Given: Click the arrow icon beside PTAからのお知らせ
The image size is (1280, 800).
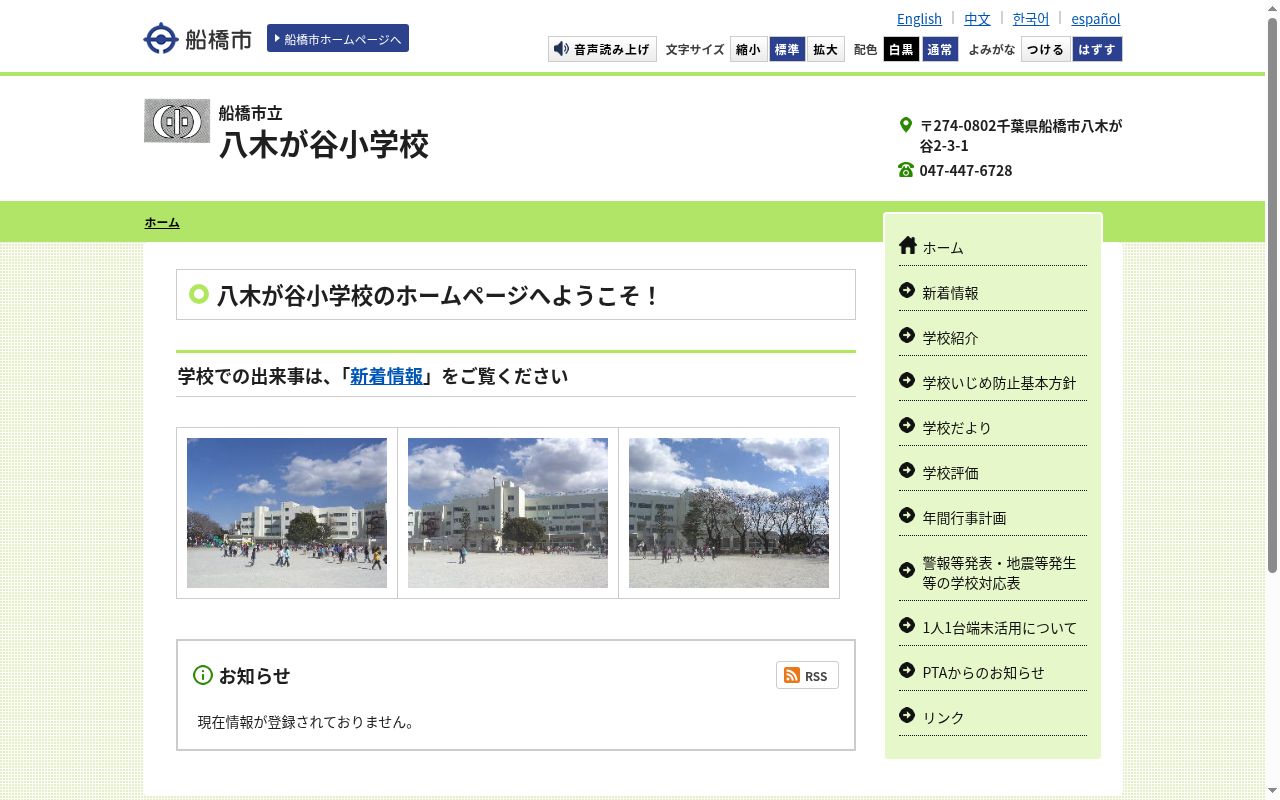Looking at the screenshot, I should (x=907, y=670).
